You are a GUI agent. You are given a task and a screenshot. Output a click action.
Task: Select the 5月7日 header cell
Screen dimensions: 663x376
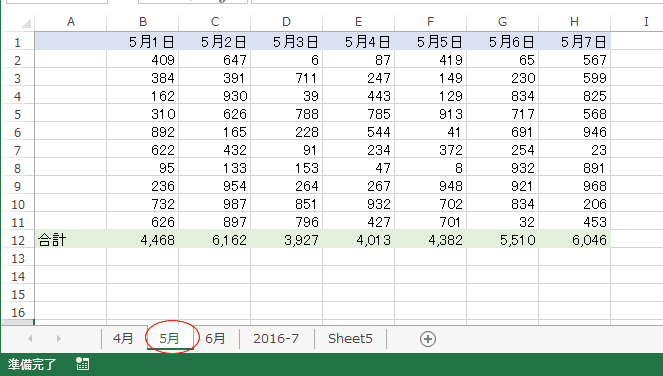574,41
